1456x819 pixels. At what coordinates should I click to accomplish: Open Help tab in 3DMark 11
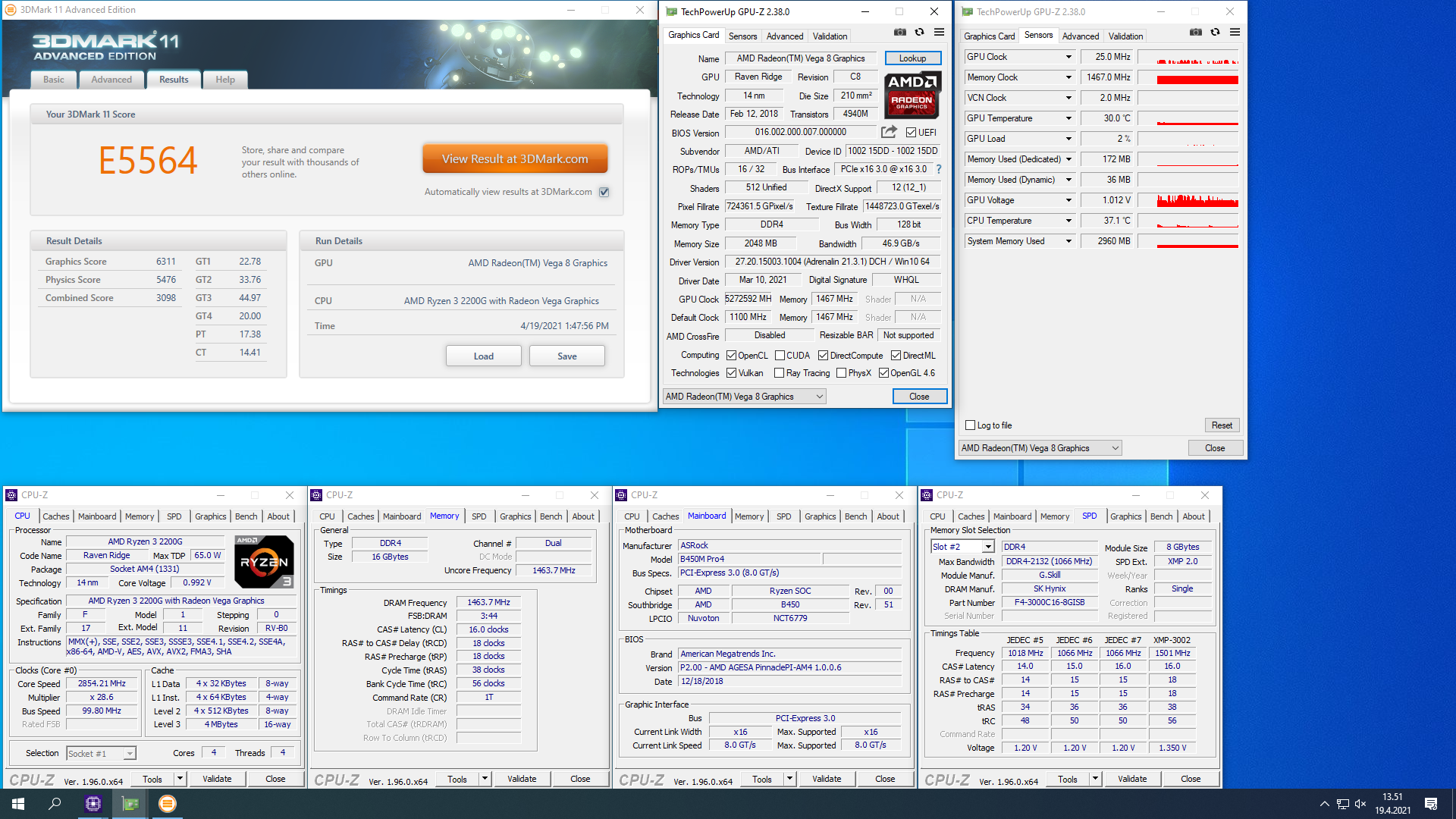pos(225,80)
